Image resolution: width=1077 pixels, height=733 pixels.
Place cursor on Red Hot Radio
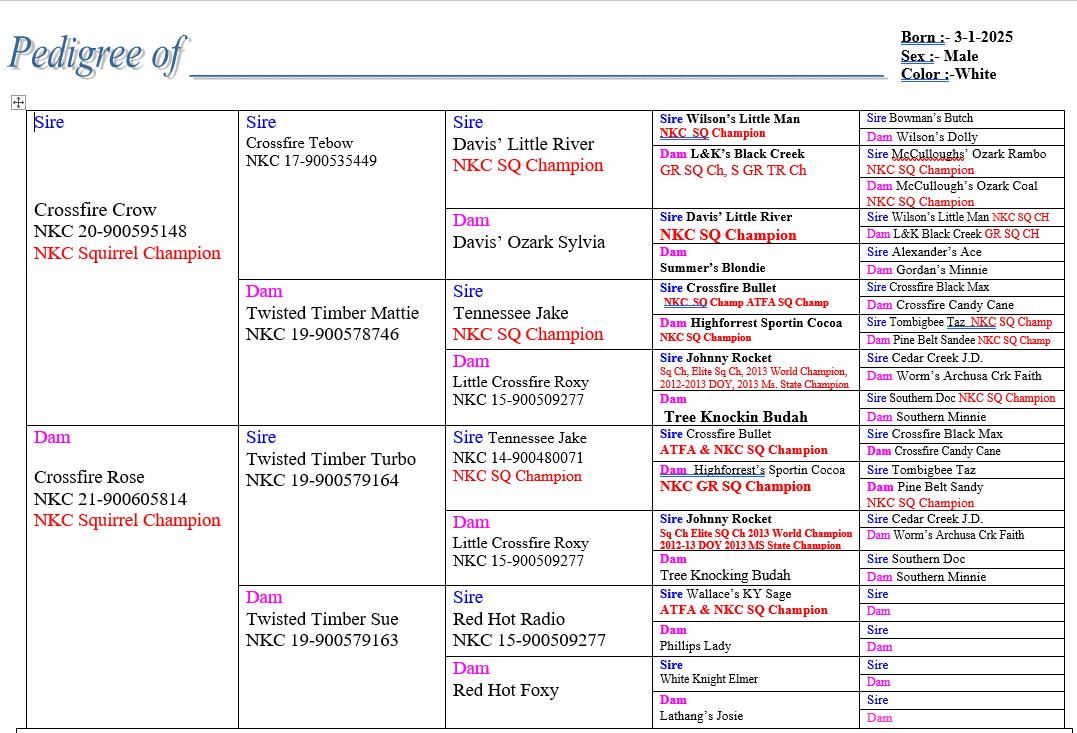point(508,619)
